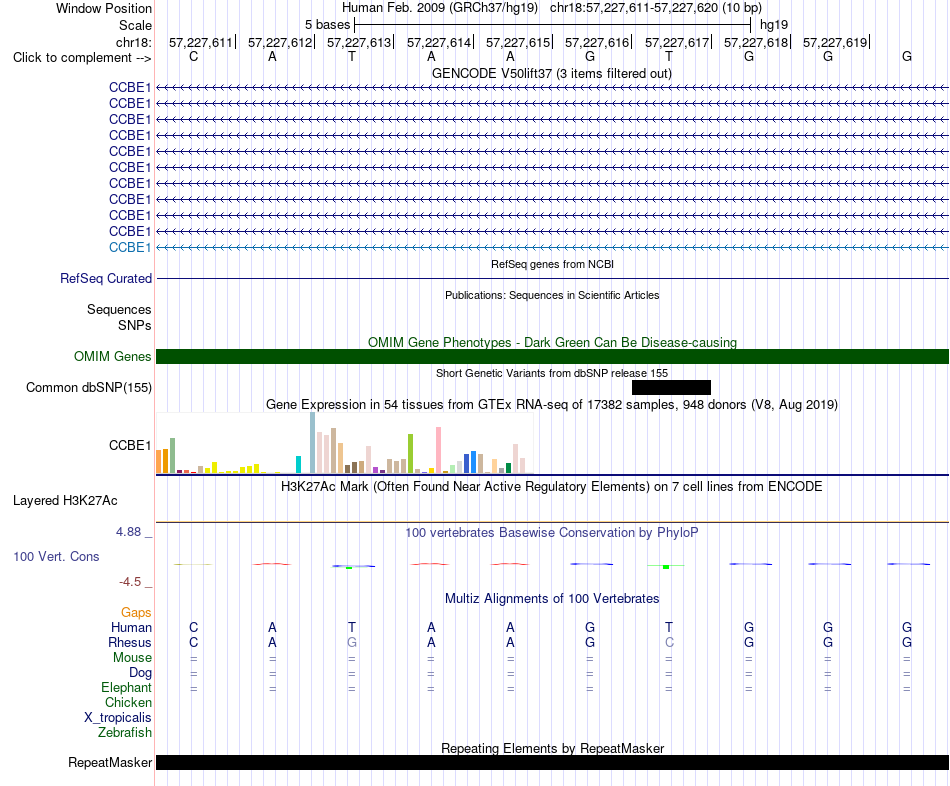950x786 pixels.
Task: Click the Common dbSNP(155) label
Action: tap(89, 388)
